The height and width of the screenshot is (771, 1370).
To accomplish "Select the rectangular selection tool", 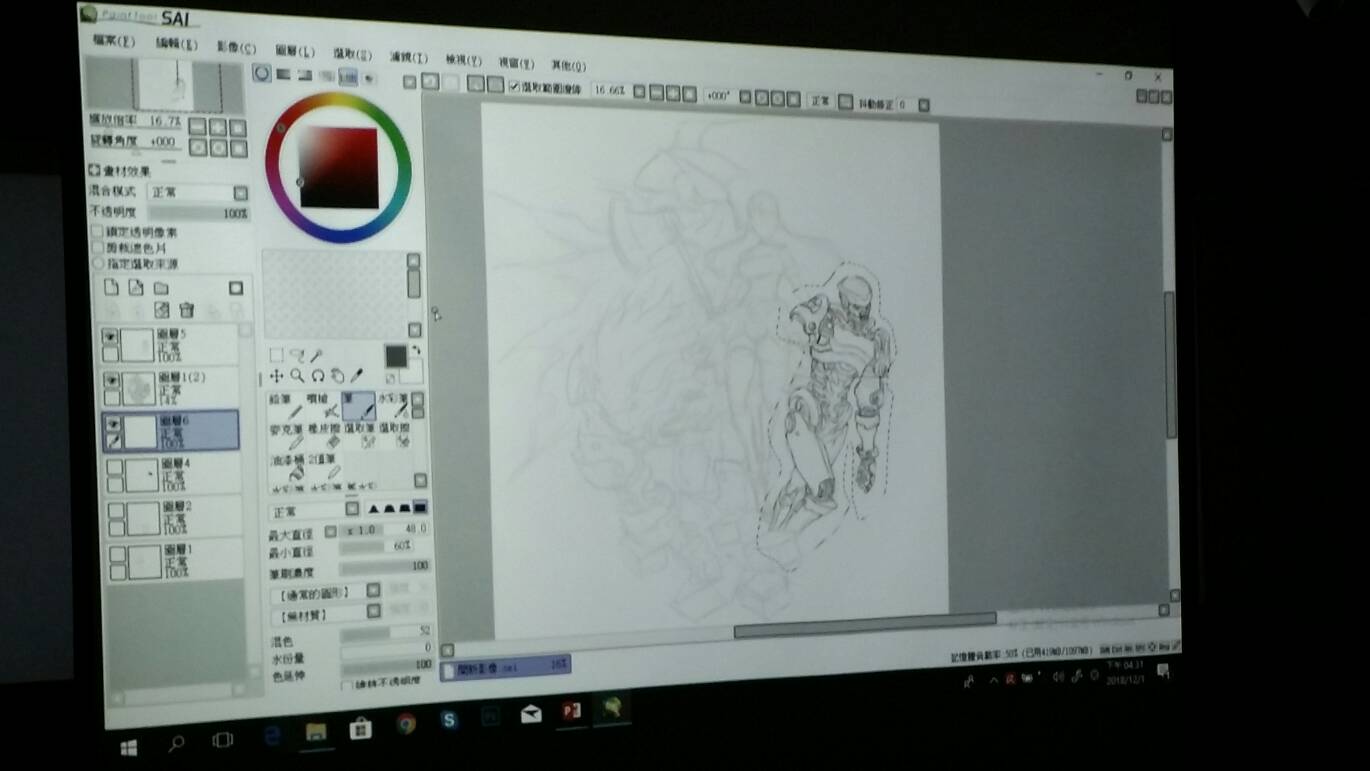I will click(277, 354).
